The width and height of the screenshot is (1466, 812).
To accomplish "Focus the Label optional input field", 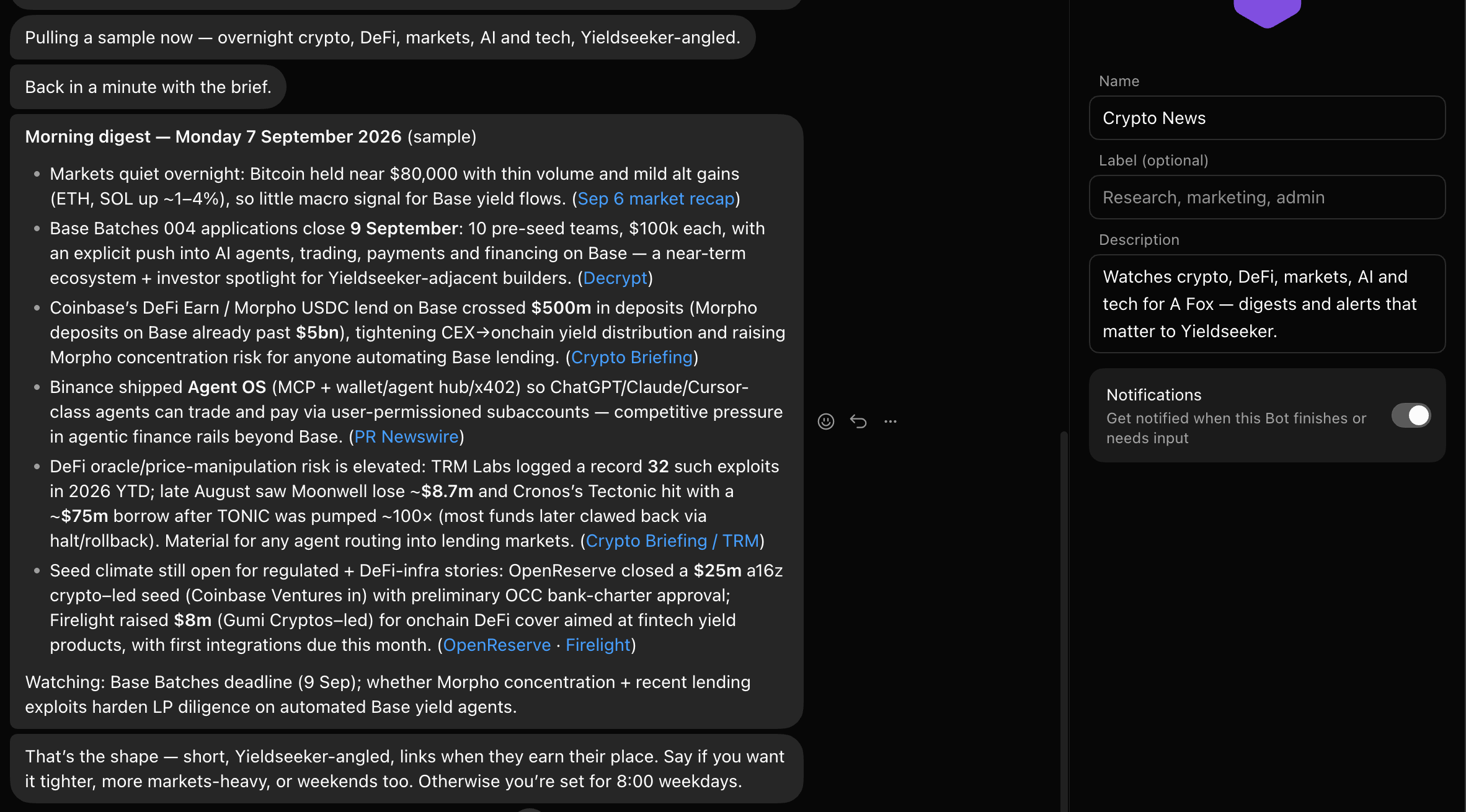I will [1267, 197].
